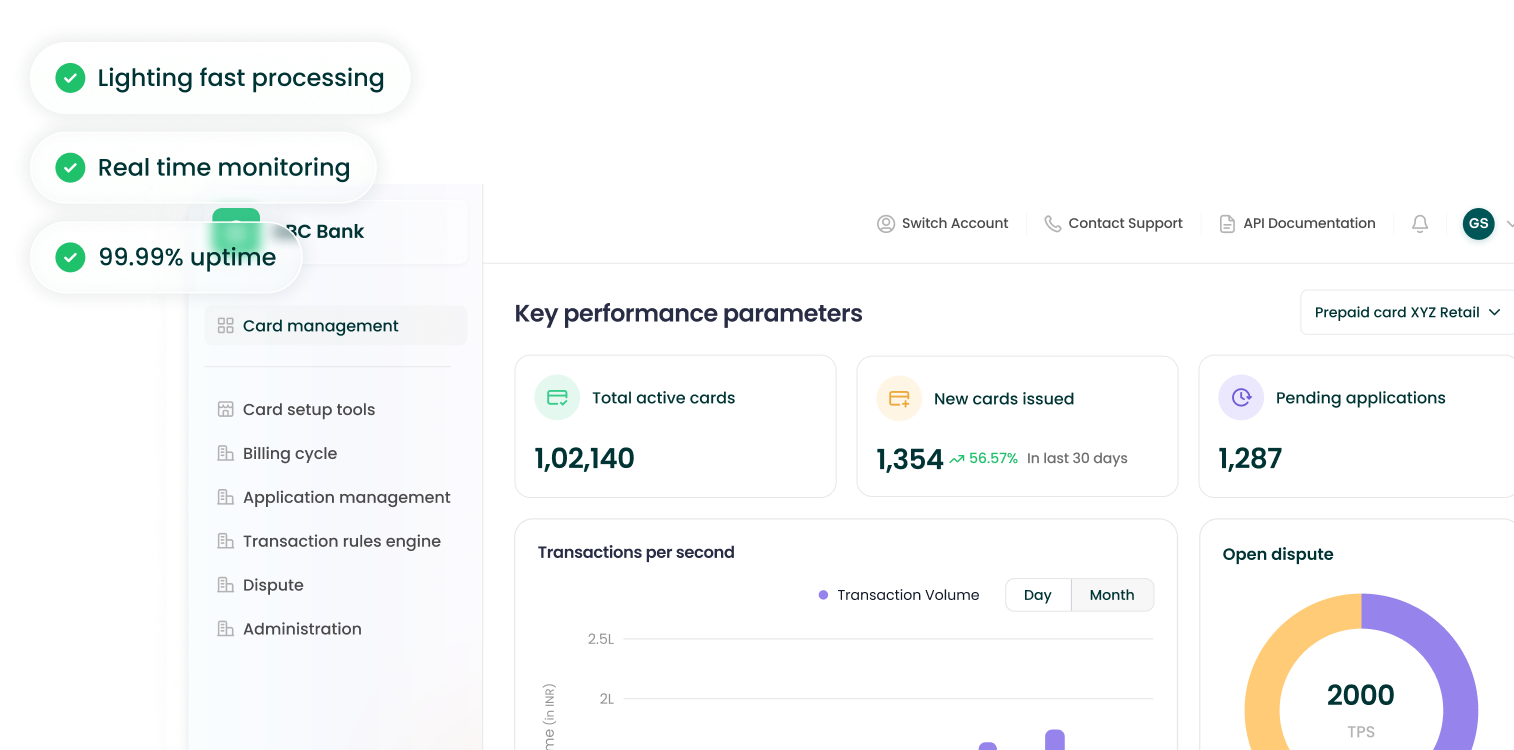The image size is (1514, 750).
Task: Click the "Transactions per second" title
Action: (636, 552)
